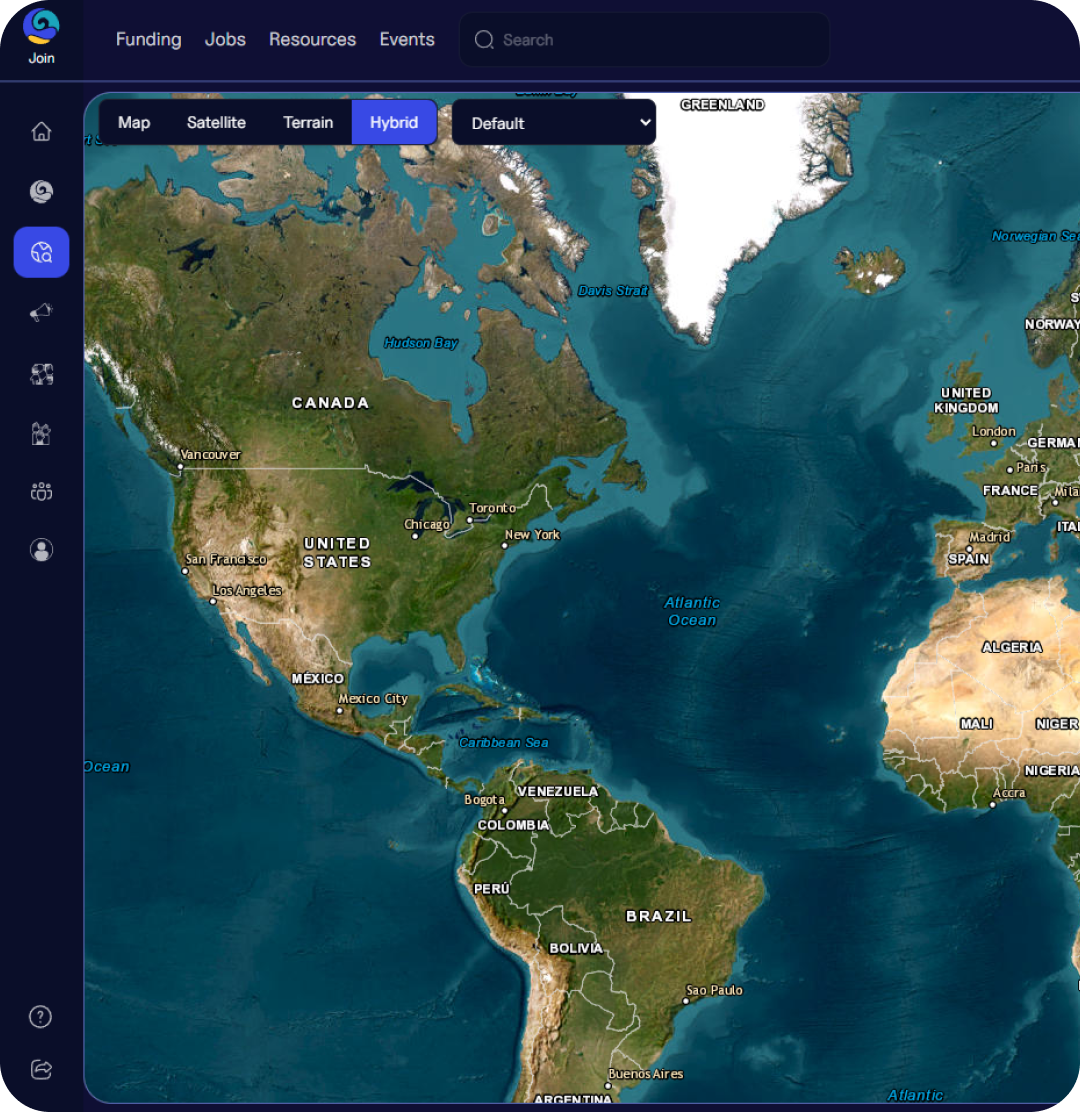
Task: Open the community puzzle icon in sidebar
Action: pos(41,373)
